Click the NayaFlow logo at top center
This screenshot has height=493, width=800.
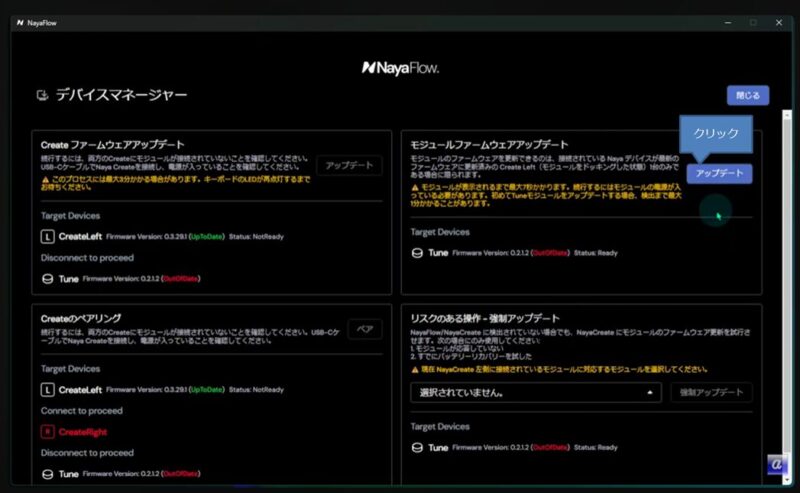[x=400, y=68]
